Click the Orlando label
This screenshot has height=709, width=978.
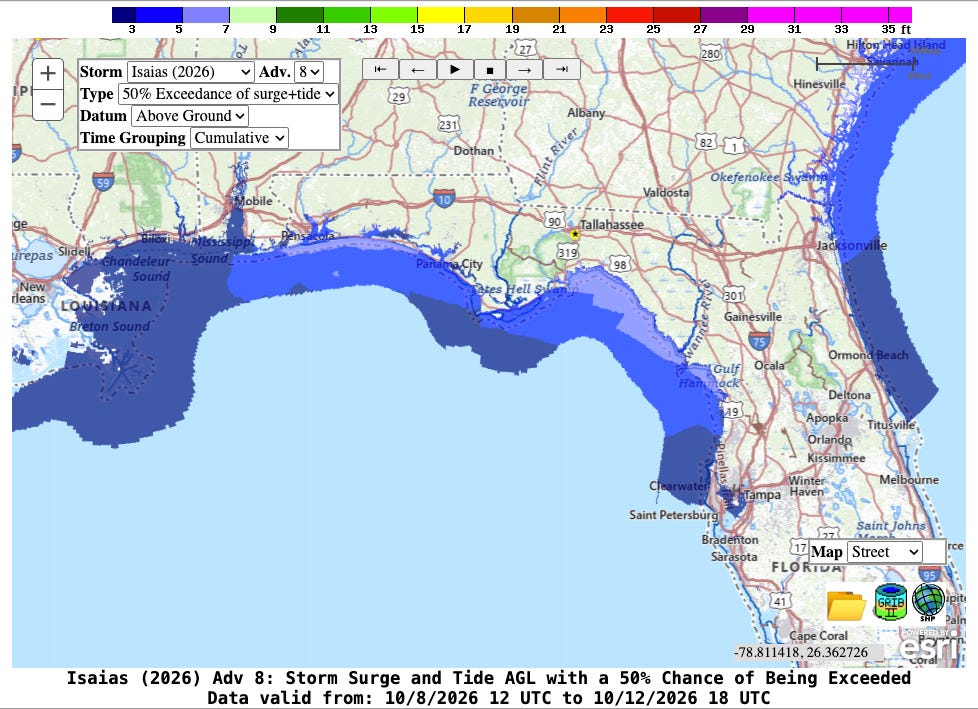(x=830, y=439)
